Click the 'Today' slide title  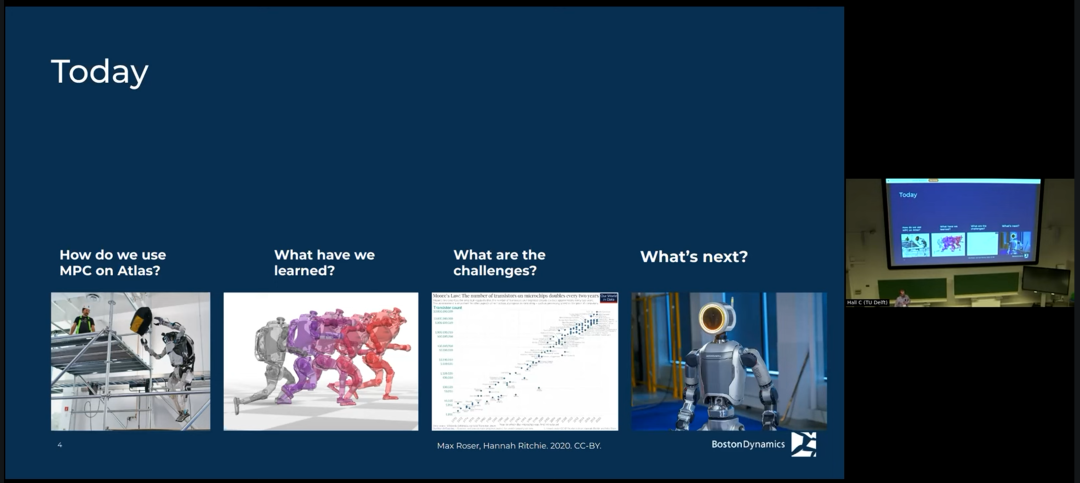pyautogui.click(x=100, y=72)
